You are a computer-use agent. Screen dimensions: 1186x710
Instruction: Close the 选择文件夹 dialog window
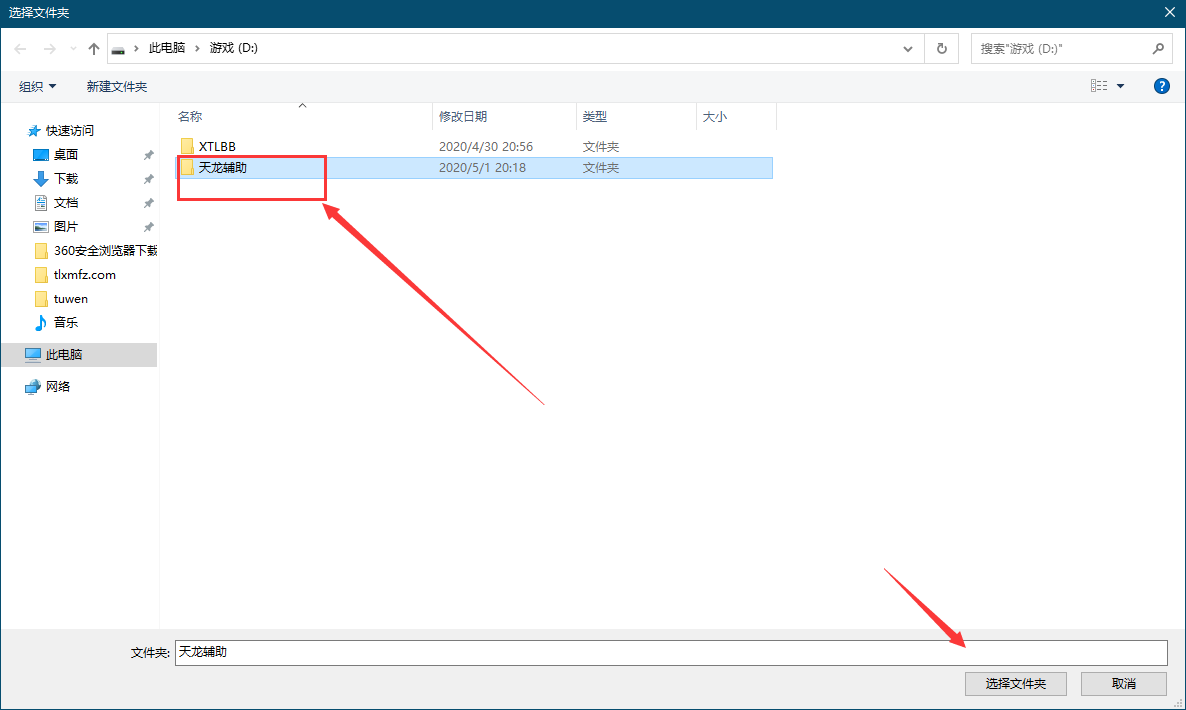tap(1169, 12)
